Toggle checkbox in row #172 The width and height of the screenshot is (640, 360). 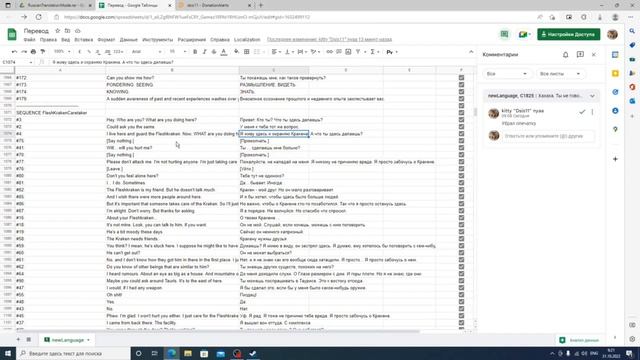pos(461,78)
